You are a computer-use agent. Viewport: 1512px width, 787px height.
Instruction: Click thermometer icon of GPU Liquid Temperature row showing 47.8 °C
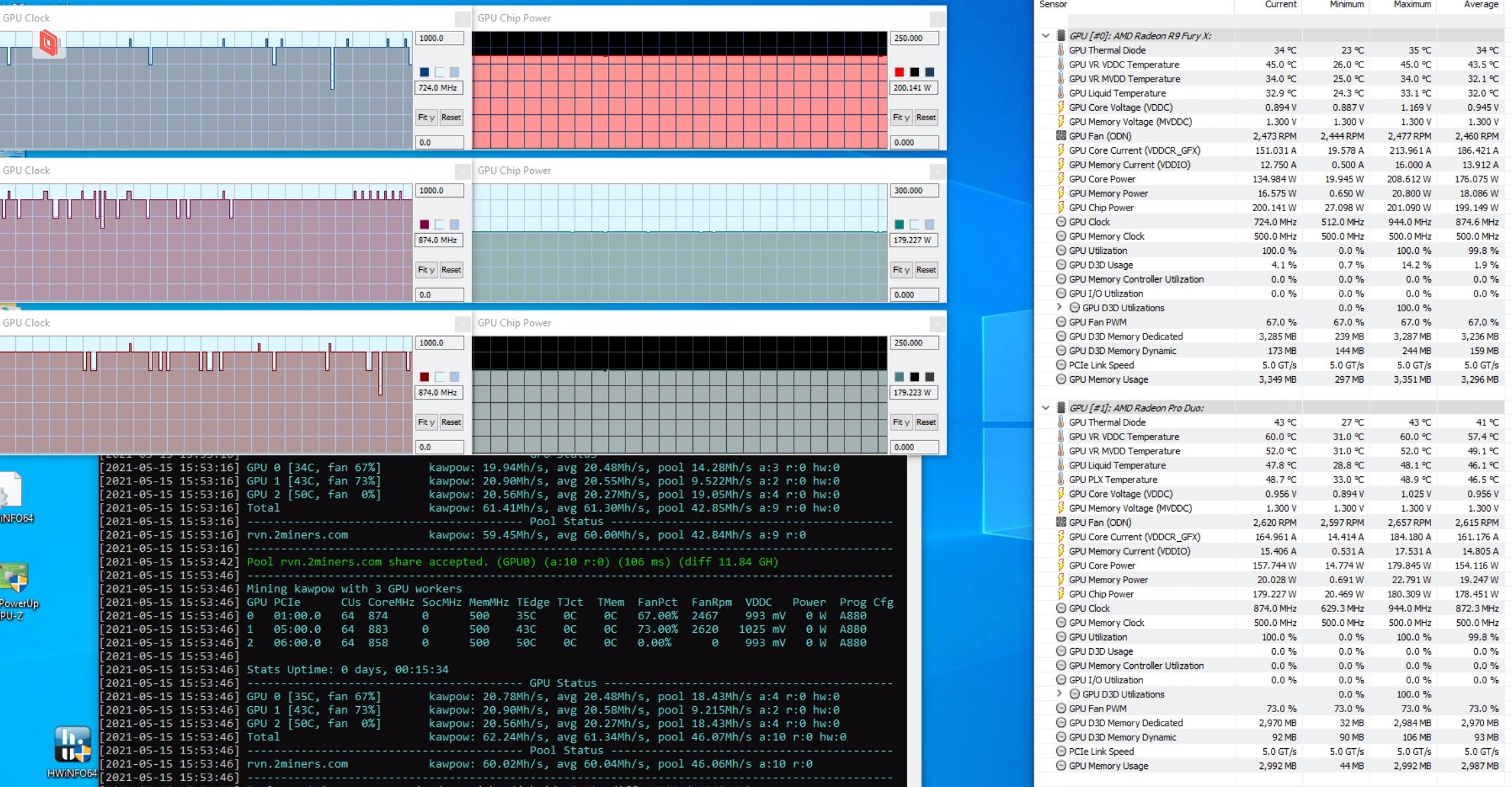(1060, 465)
